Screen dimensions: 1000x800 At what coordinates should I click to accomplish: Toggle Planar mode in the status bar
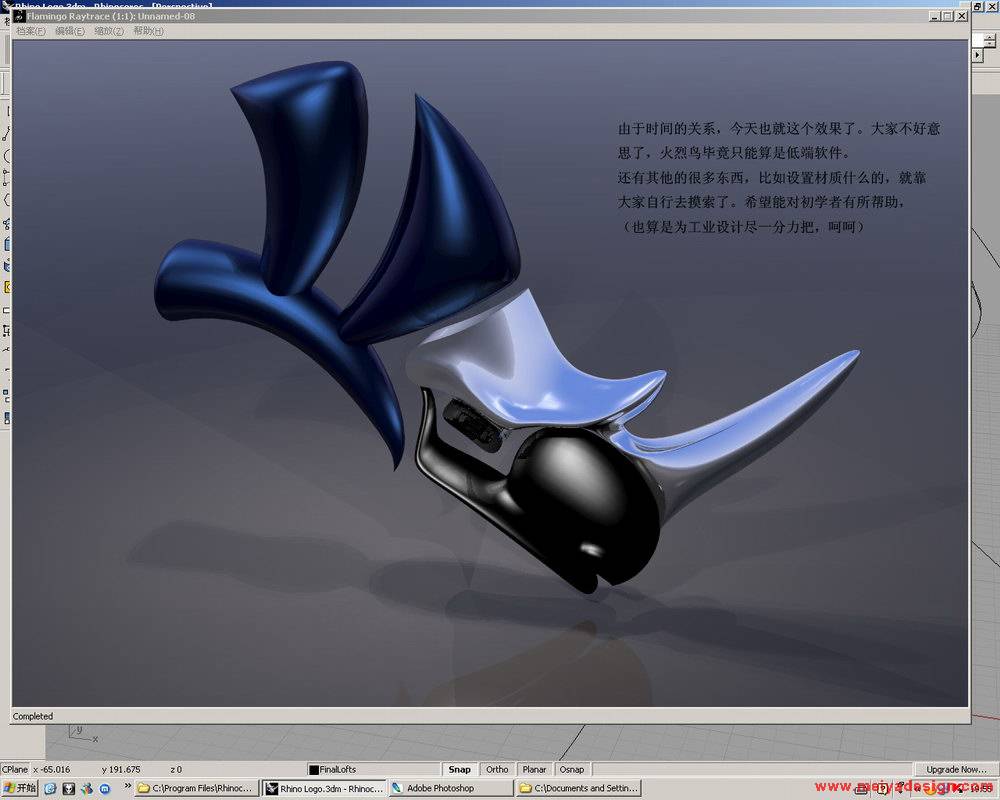click(x=534, y=769)
